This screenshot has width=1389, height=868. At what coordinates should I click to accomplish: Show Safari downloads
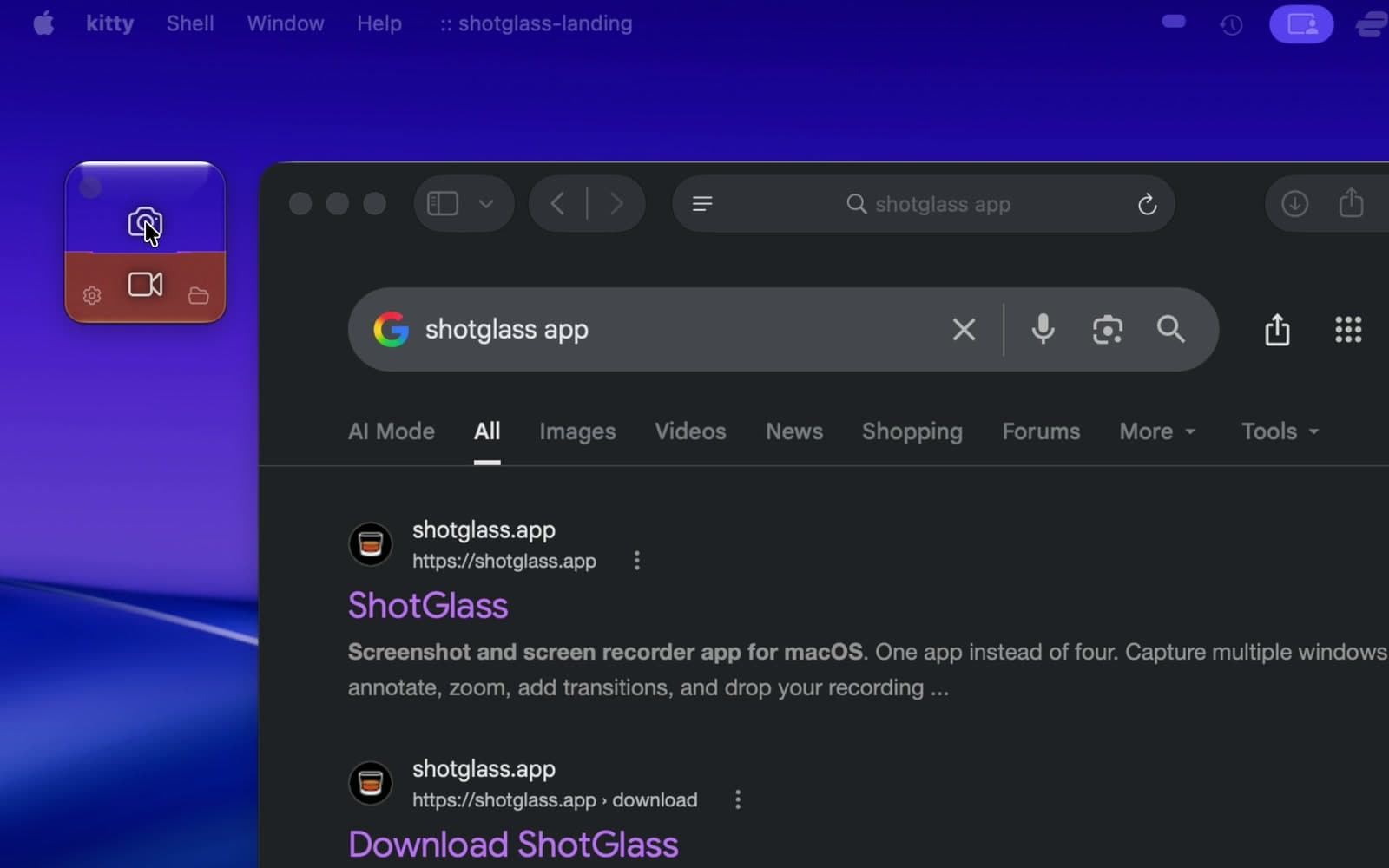coord(1294,204)
